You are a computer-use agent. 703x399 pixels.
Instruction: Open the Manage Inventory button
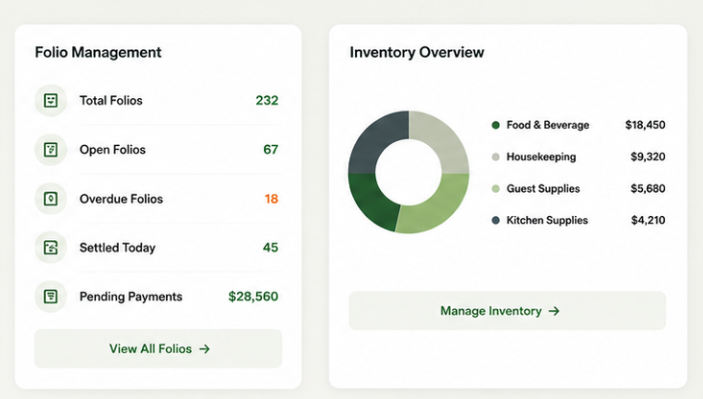pyautogui.click(x=507, y=311)
